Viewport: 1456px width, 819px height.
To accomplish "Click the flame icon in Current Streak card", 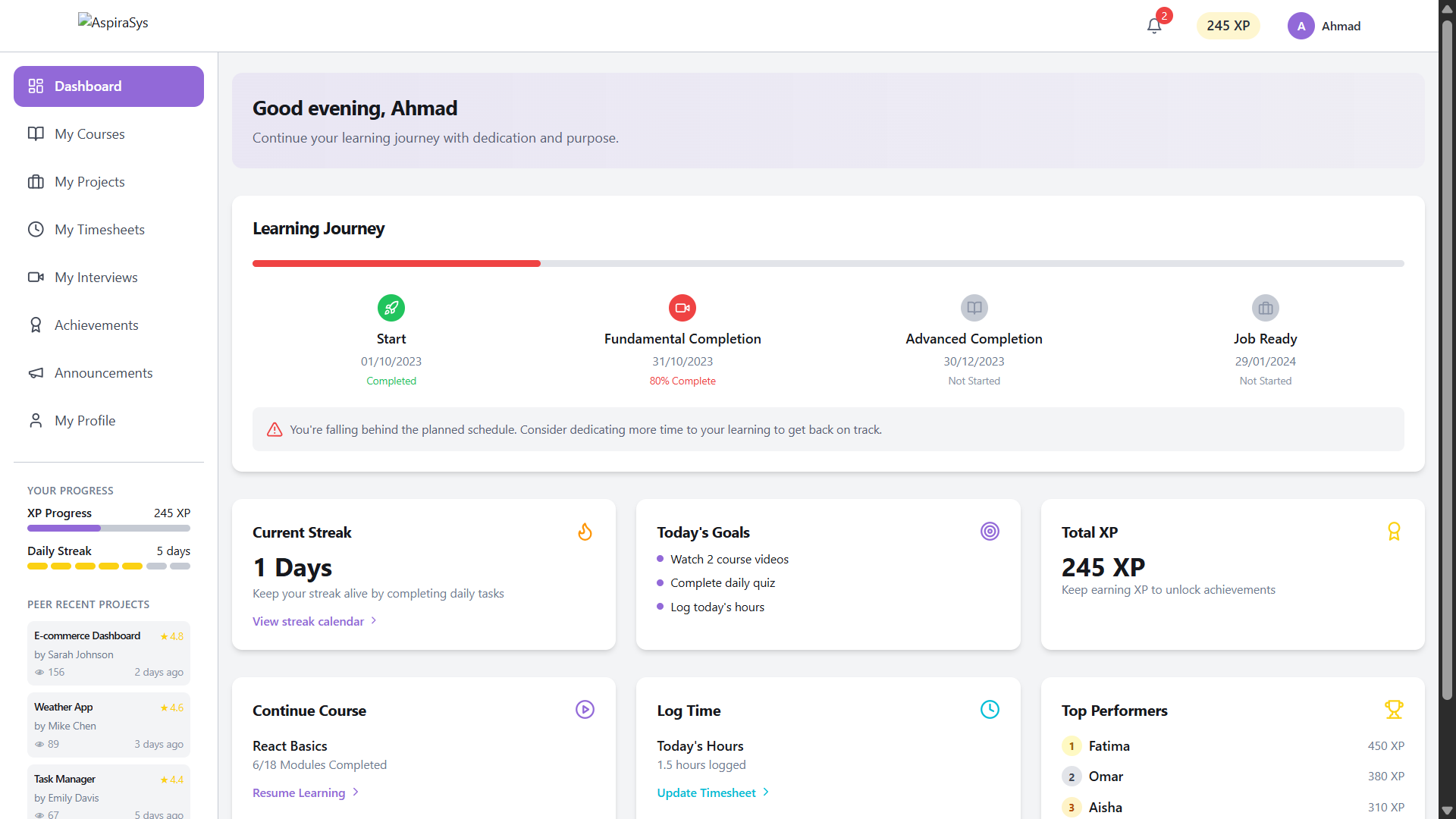I will point(585,532).
